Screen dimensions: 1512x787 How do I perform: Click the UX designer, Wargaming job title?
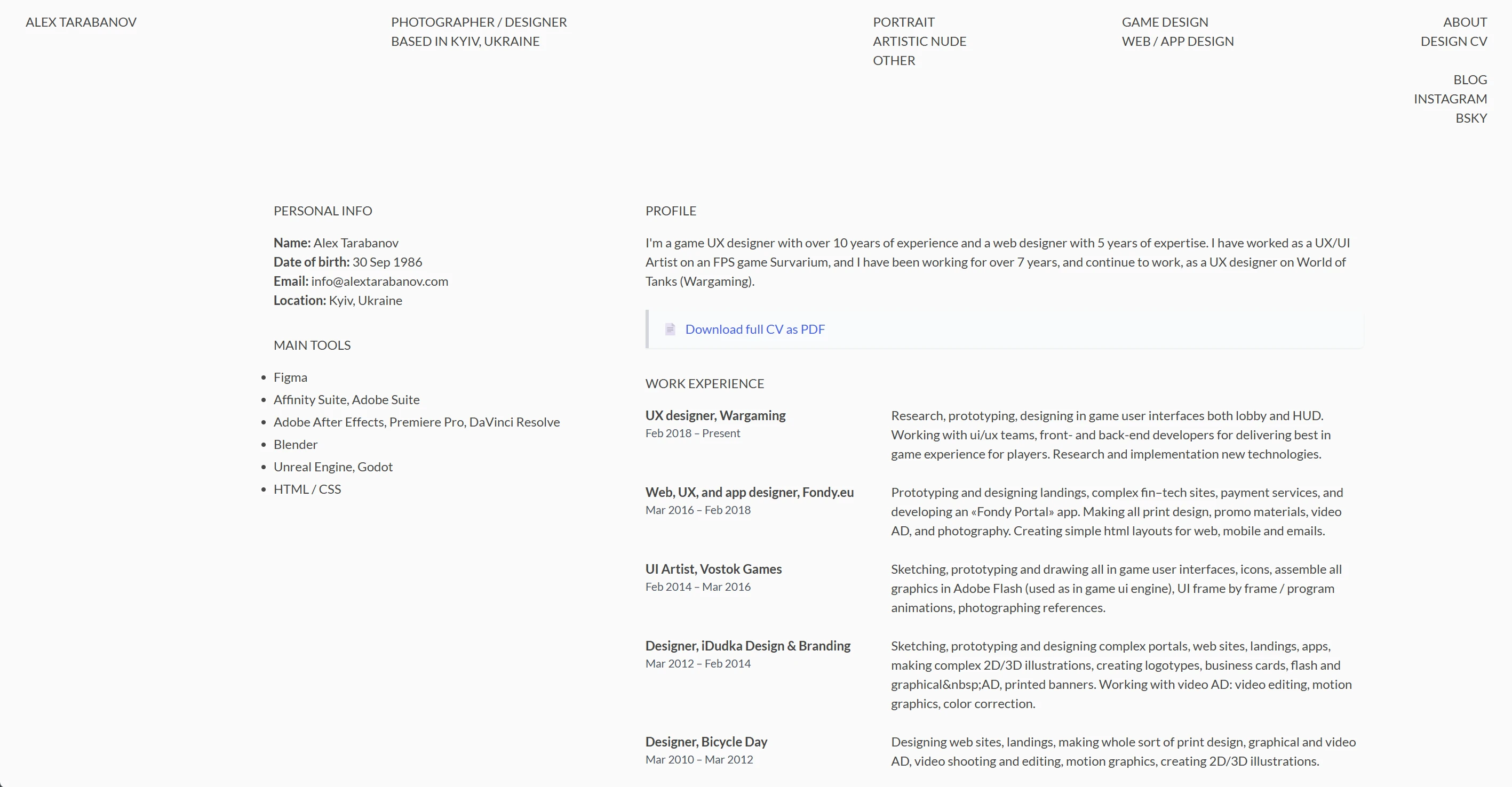(715, 416)
